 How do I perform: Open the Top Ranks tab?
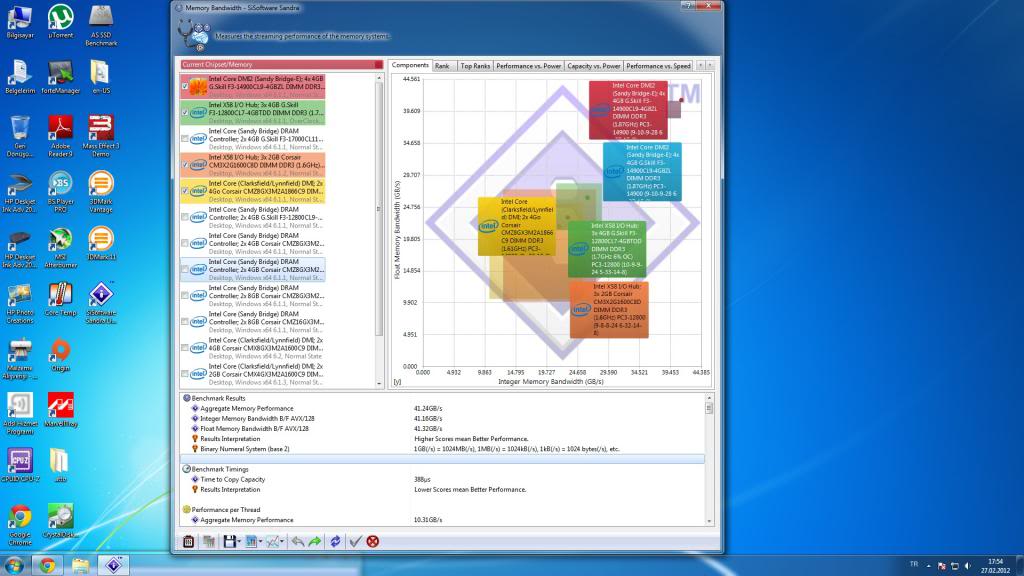tap(475, 66)
